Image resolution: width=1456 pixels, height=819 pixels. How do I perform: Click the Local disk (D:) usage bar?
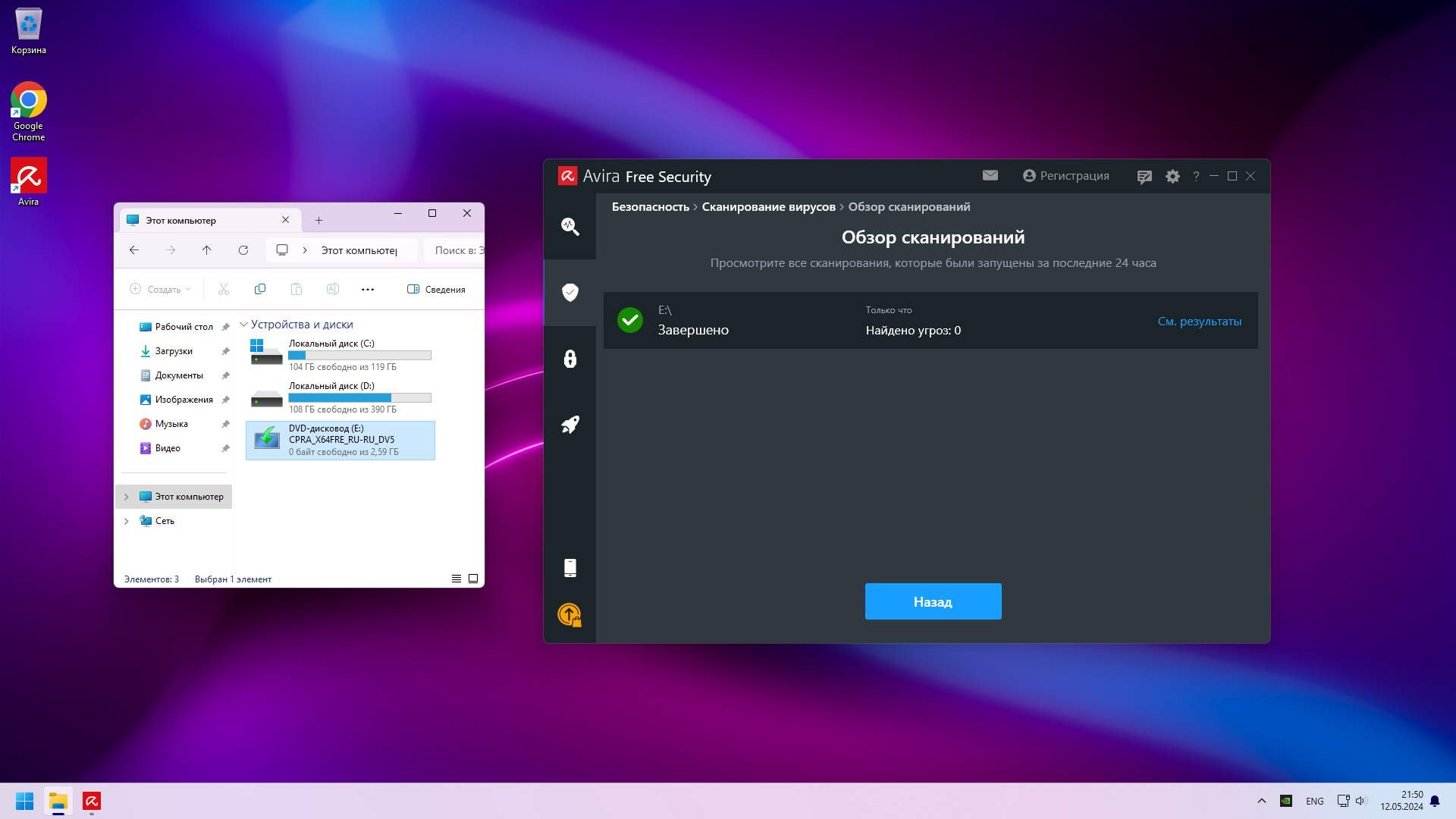(x=359, y=398)
